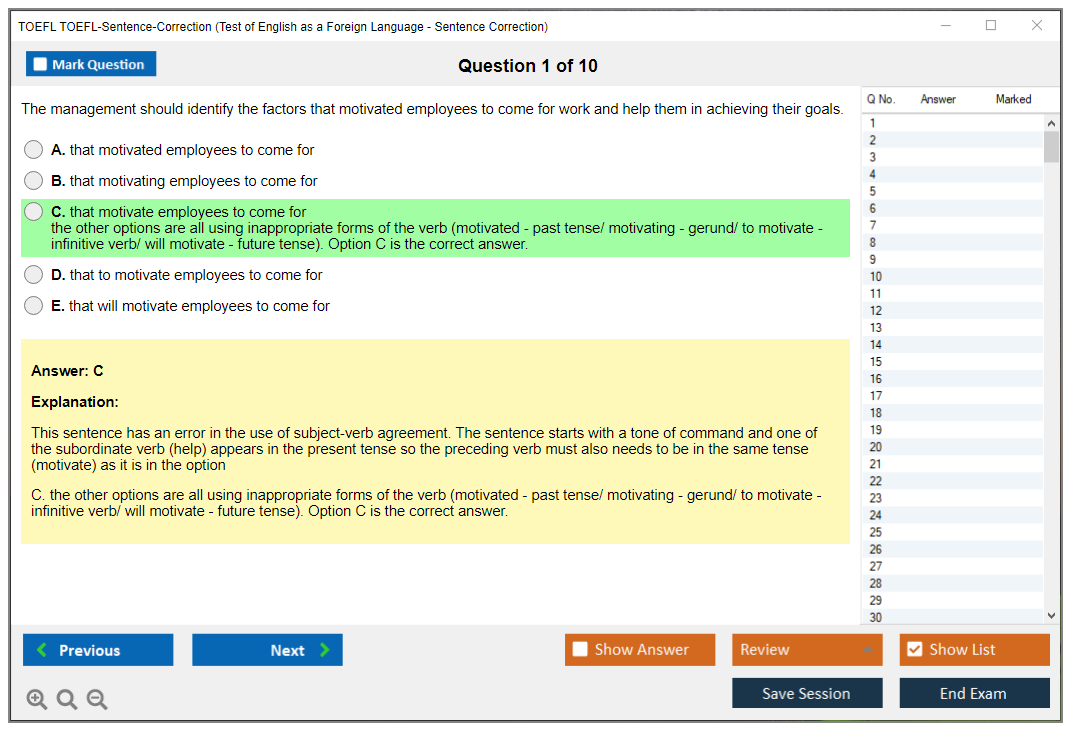Maximize the exam window

[991, 26]
